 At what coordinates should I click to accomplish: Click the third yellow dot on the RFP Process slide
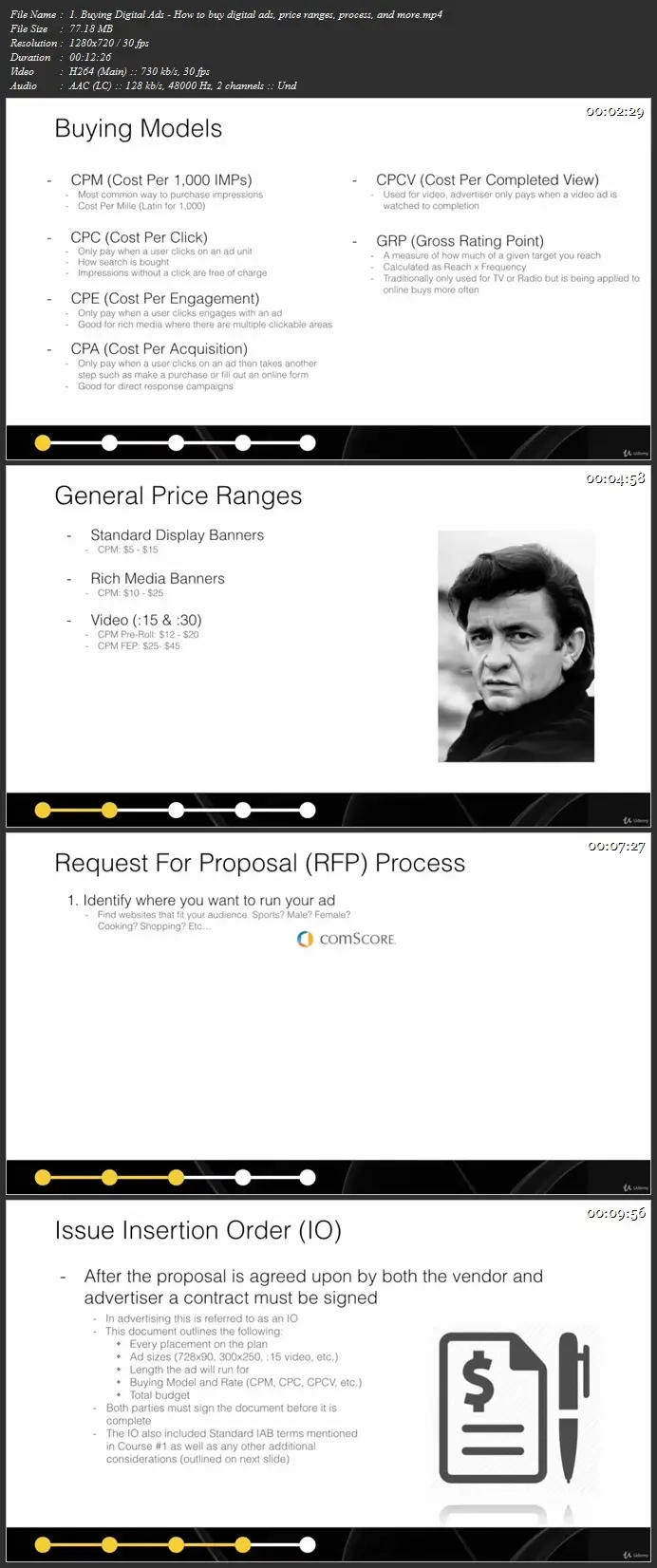[x=176, y=1178]
